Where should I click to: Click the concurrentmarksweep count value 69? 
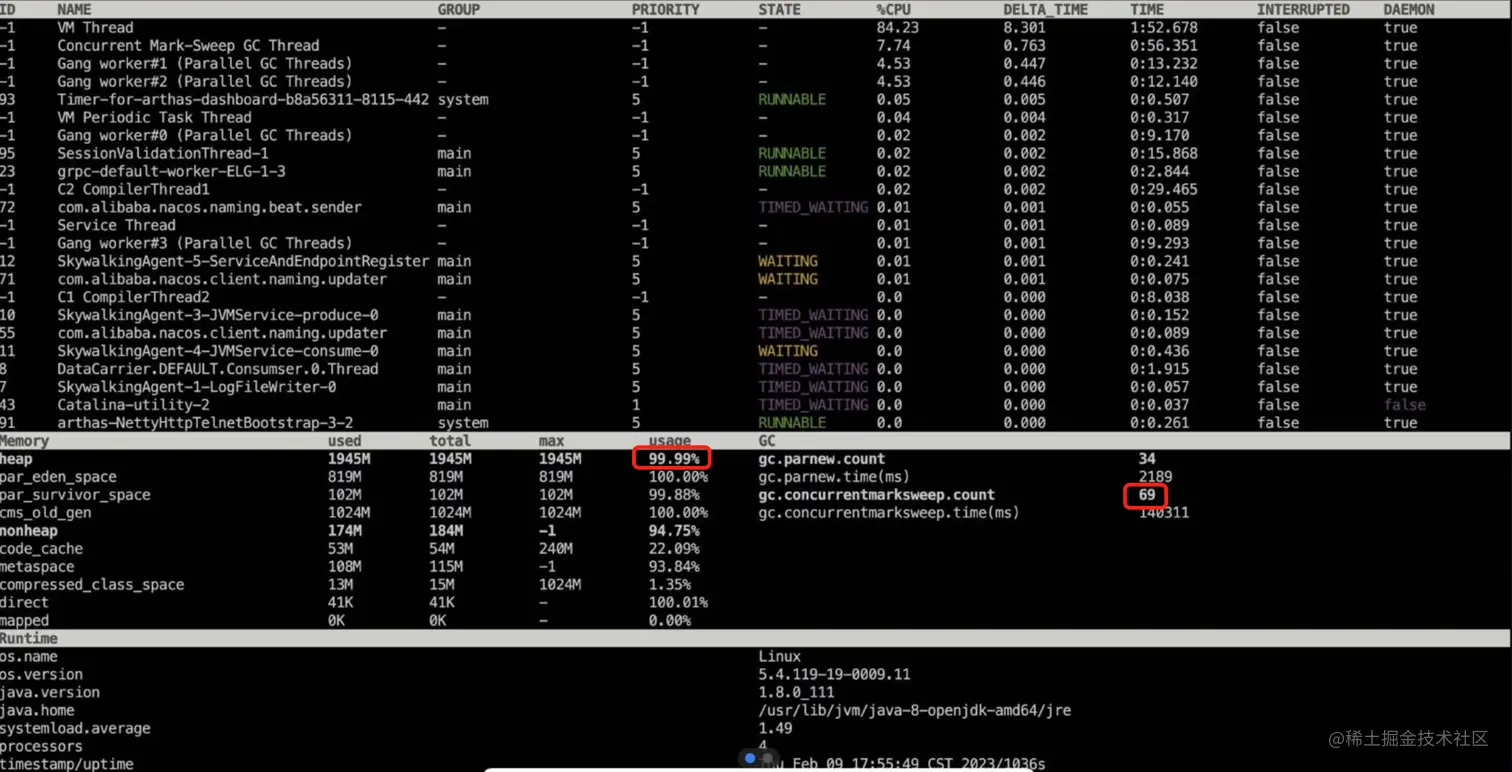pos(1146,495)
